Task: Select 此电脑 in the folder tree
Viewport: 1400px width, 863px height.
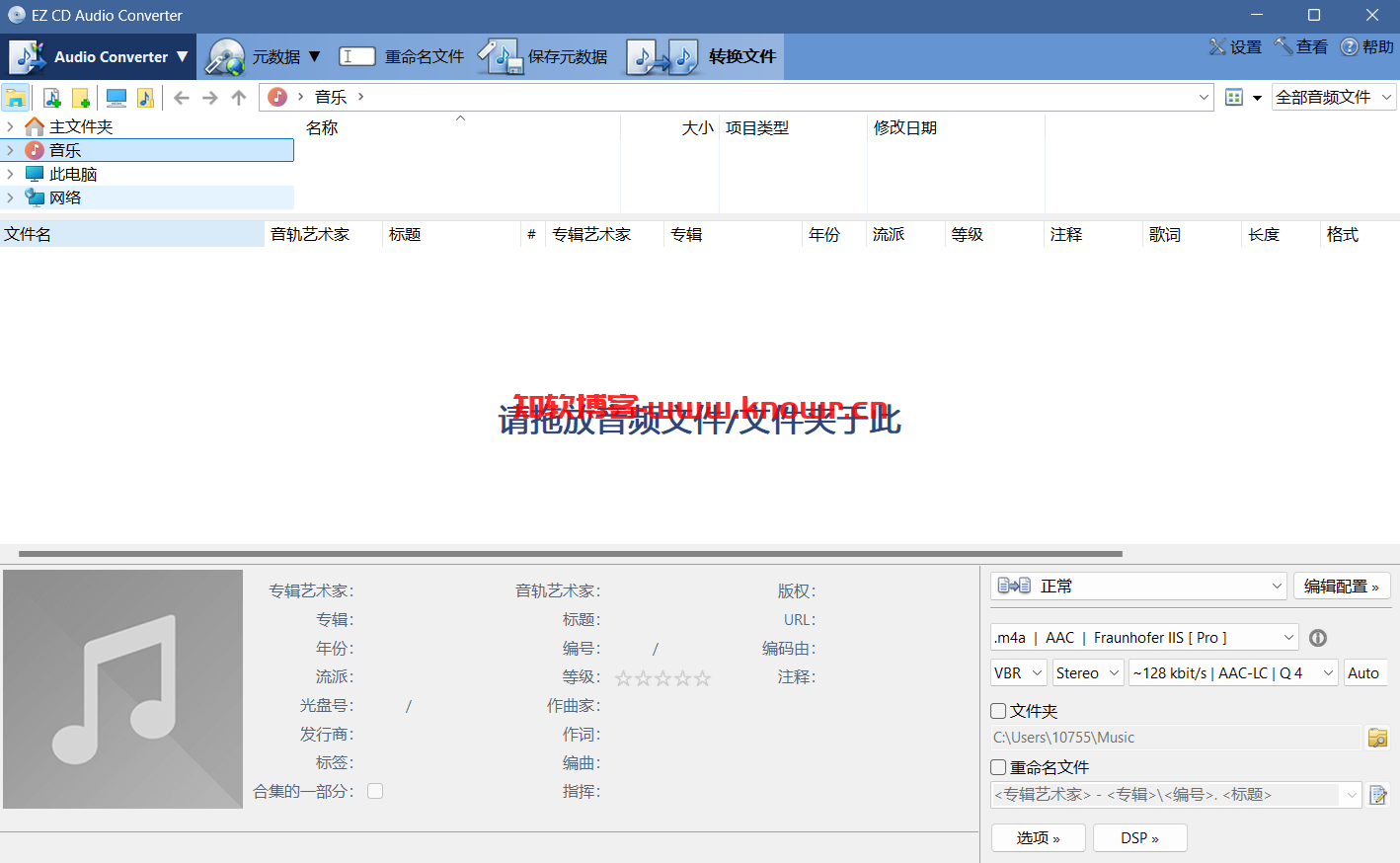Action: pos(73,174)
